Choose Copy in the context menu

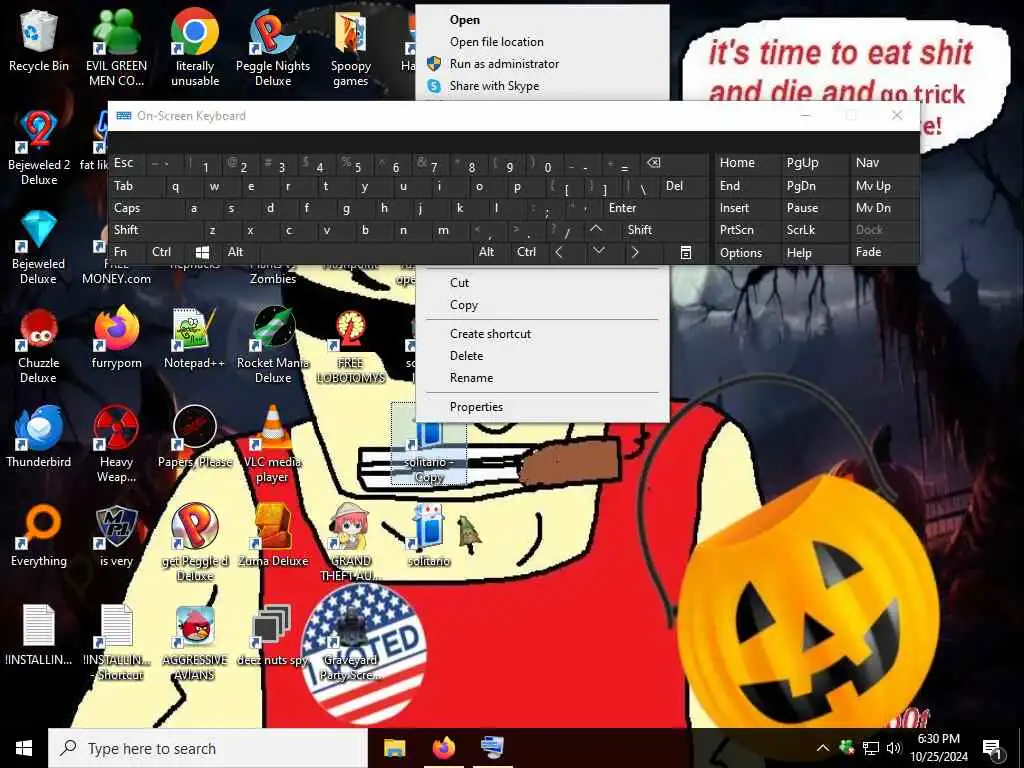[542, 305]
